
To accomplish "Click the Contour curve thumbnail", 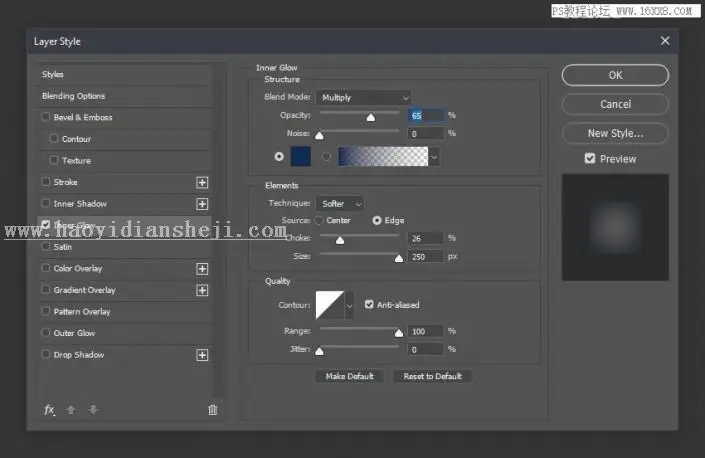I will pyautogui.click(x=330, y=305).
